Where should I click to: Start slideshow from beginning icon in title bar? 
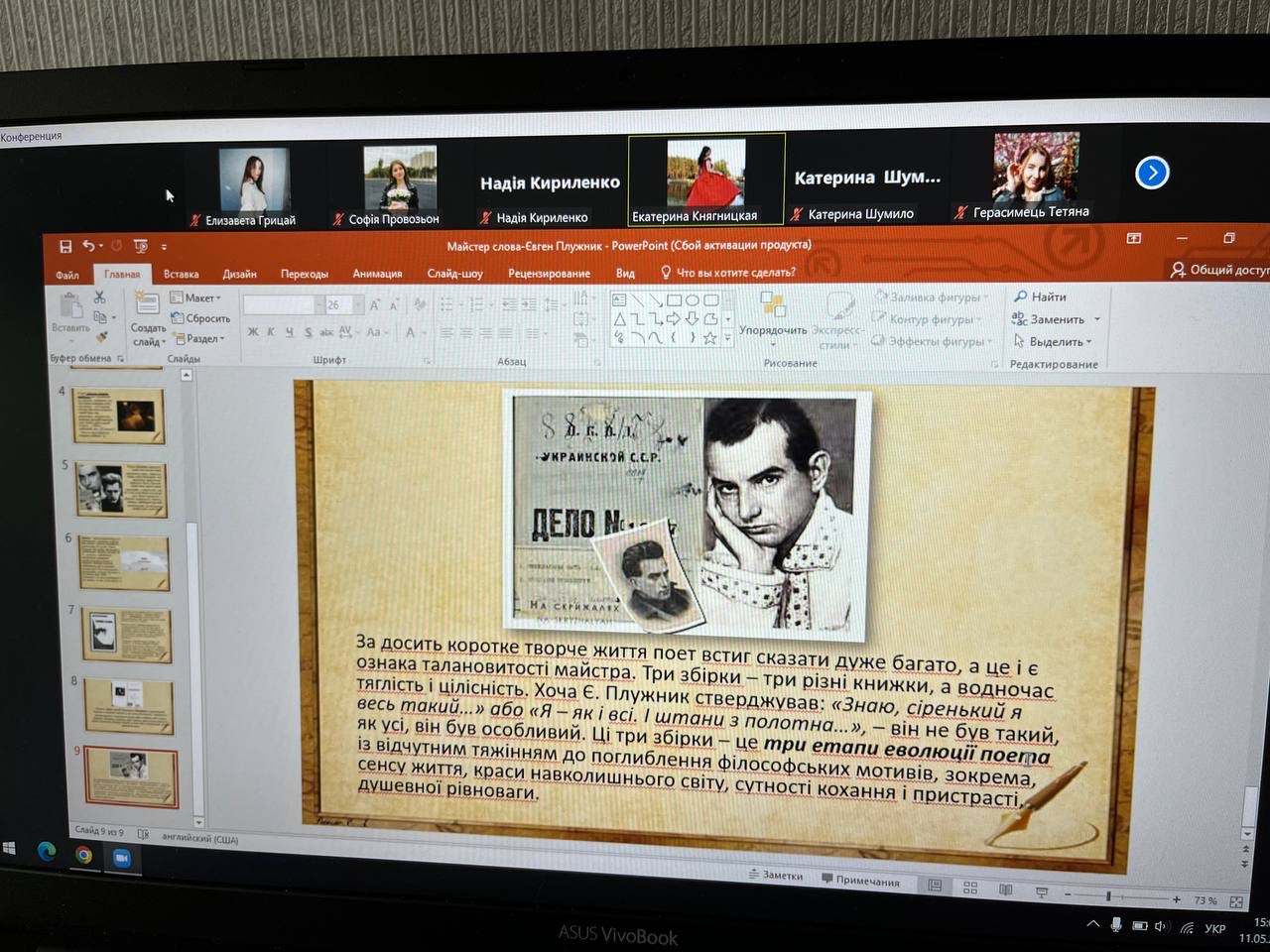140,246
